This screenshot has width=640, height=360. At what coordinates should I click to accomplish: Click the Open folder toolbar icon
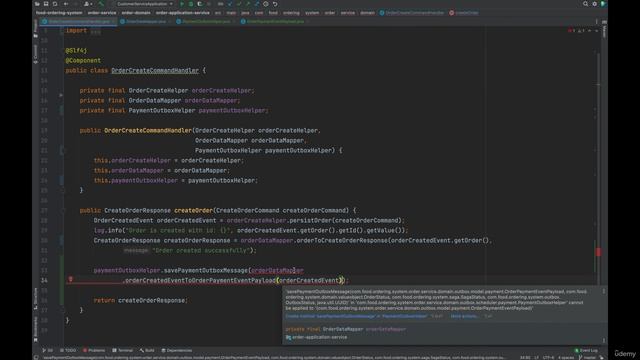[37, 4]
